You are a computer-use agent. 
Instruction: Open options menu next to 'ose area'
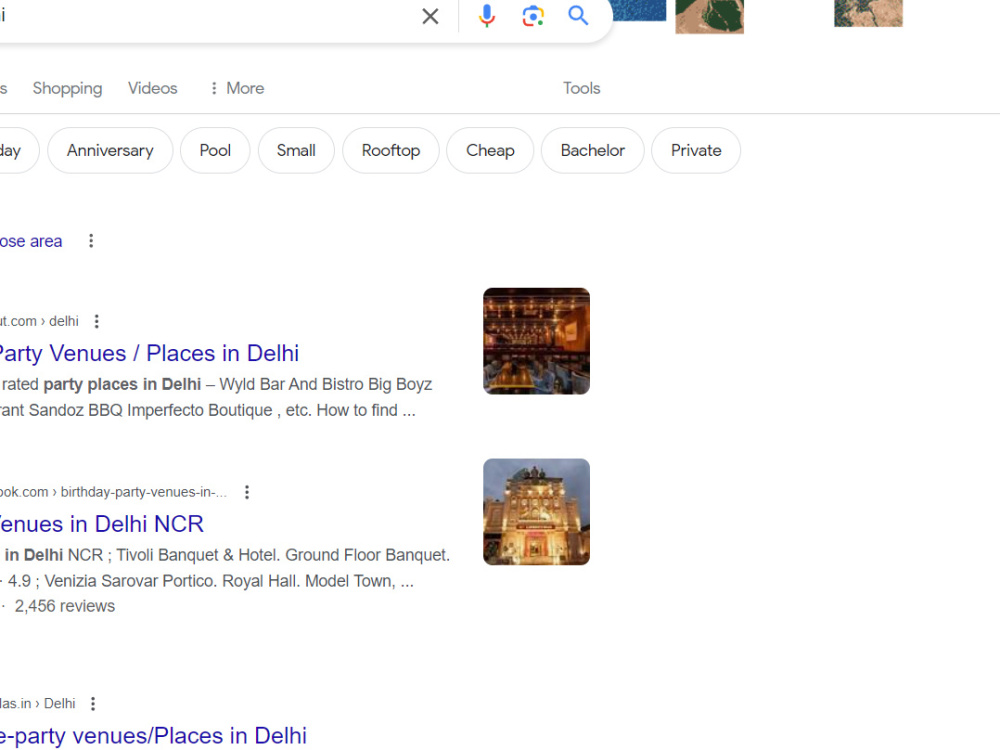(91, 241)
